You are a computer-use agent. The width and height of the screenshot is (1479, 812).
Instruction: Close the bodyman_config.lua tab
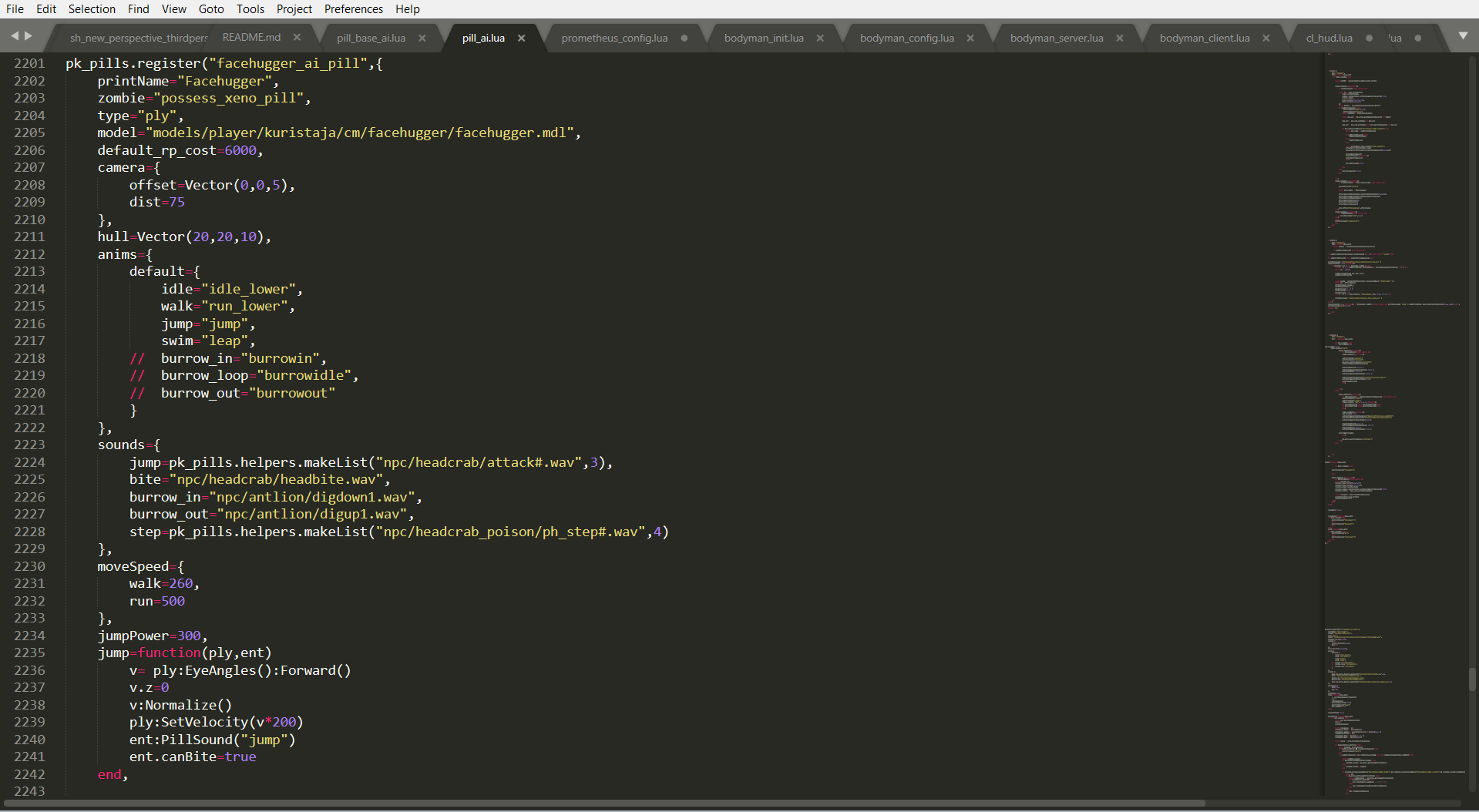point(970,38)
